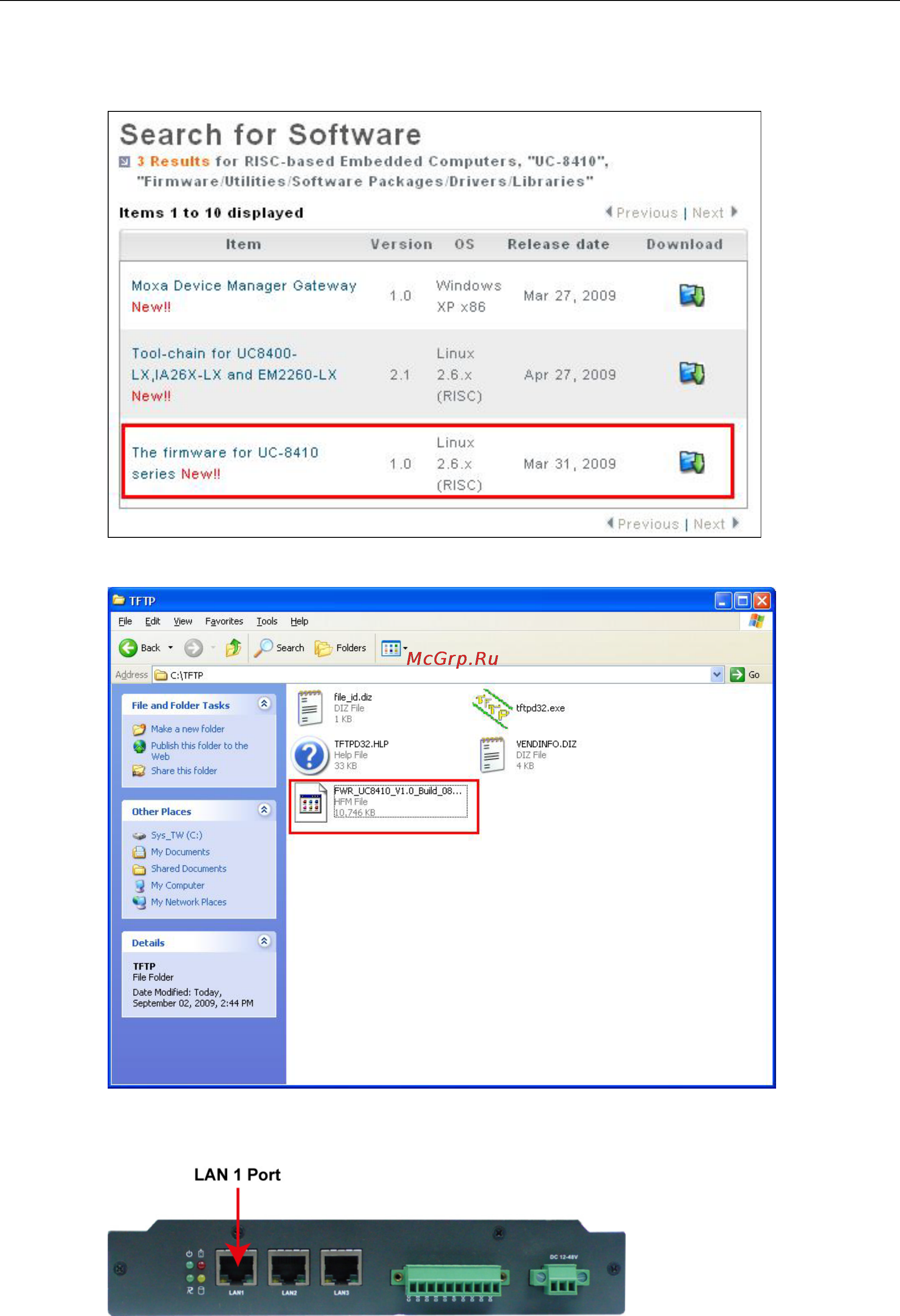Maximize the TFTP window
Screen dimensions: 900x1316
[743, 601]
